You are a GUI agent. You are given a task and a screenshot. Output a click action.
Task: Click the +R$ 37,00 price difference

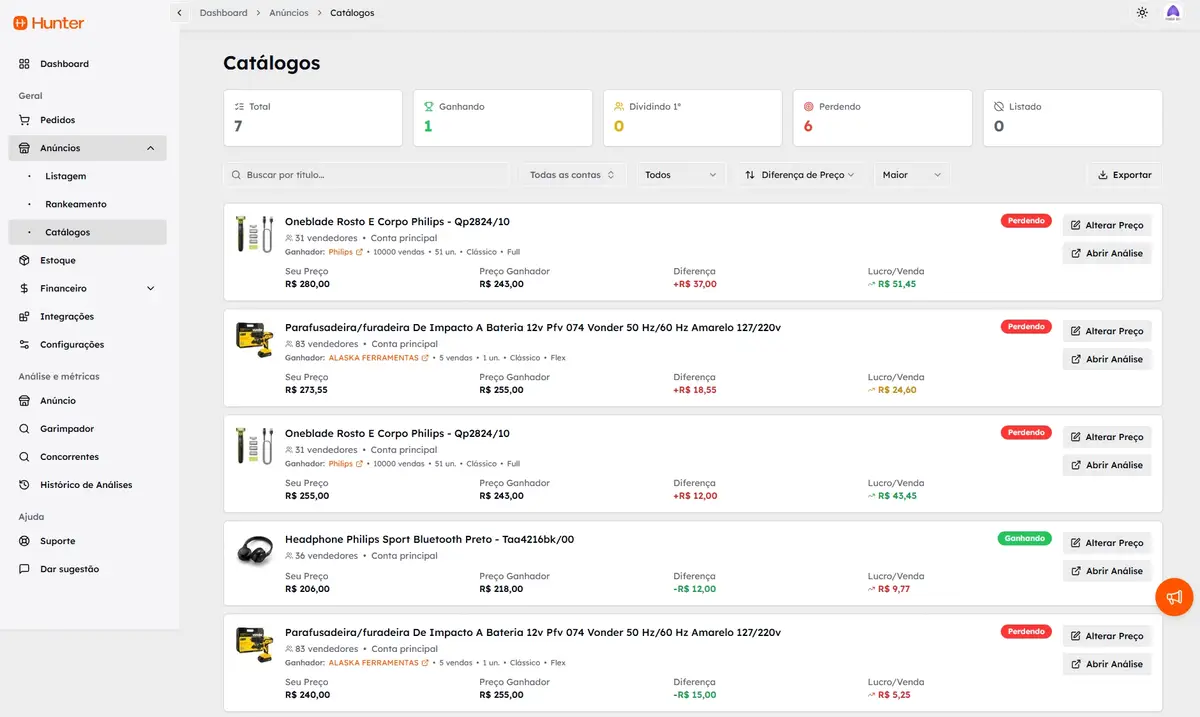pos(695,284)
